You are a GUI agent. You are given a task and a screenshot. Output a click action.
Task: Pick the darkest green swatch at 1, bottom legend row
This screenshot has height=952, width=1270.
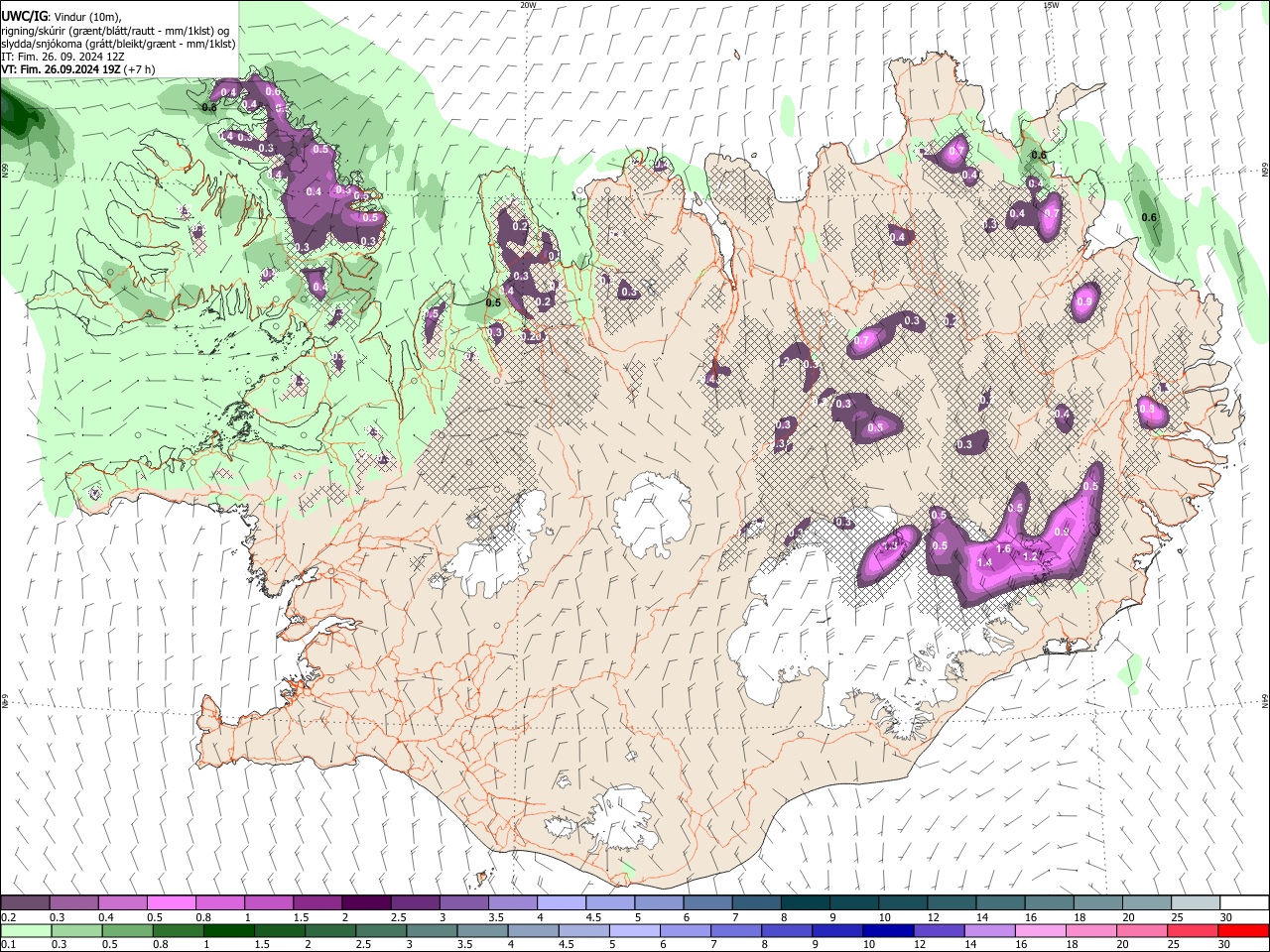[x=228, y=930]
